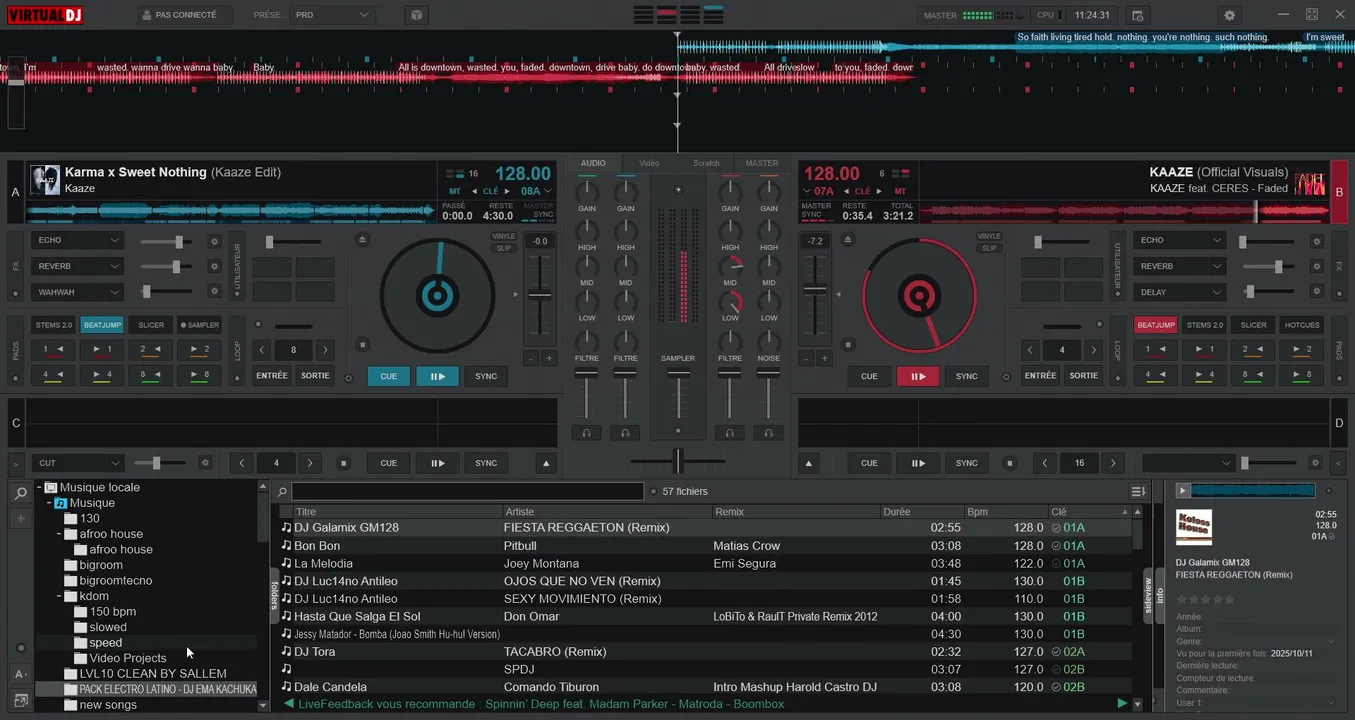Image resolution: width=1355 pixels, height=720 pixels.
Task: Open deck A REVERB effect settings gear
Action: [213, 266]
